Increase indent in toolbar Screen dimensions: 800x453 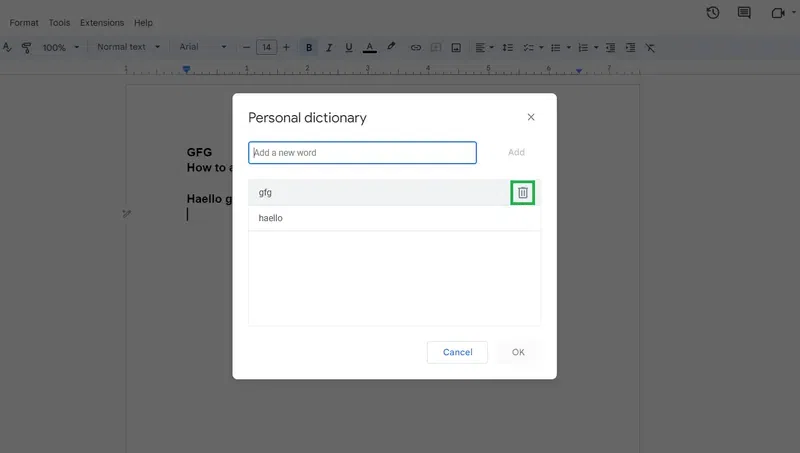coord(631,47)
